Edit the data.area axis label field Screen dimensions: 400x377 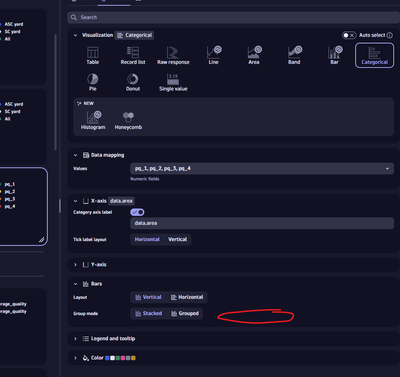[262, 223]
